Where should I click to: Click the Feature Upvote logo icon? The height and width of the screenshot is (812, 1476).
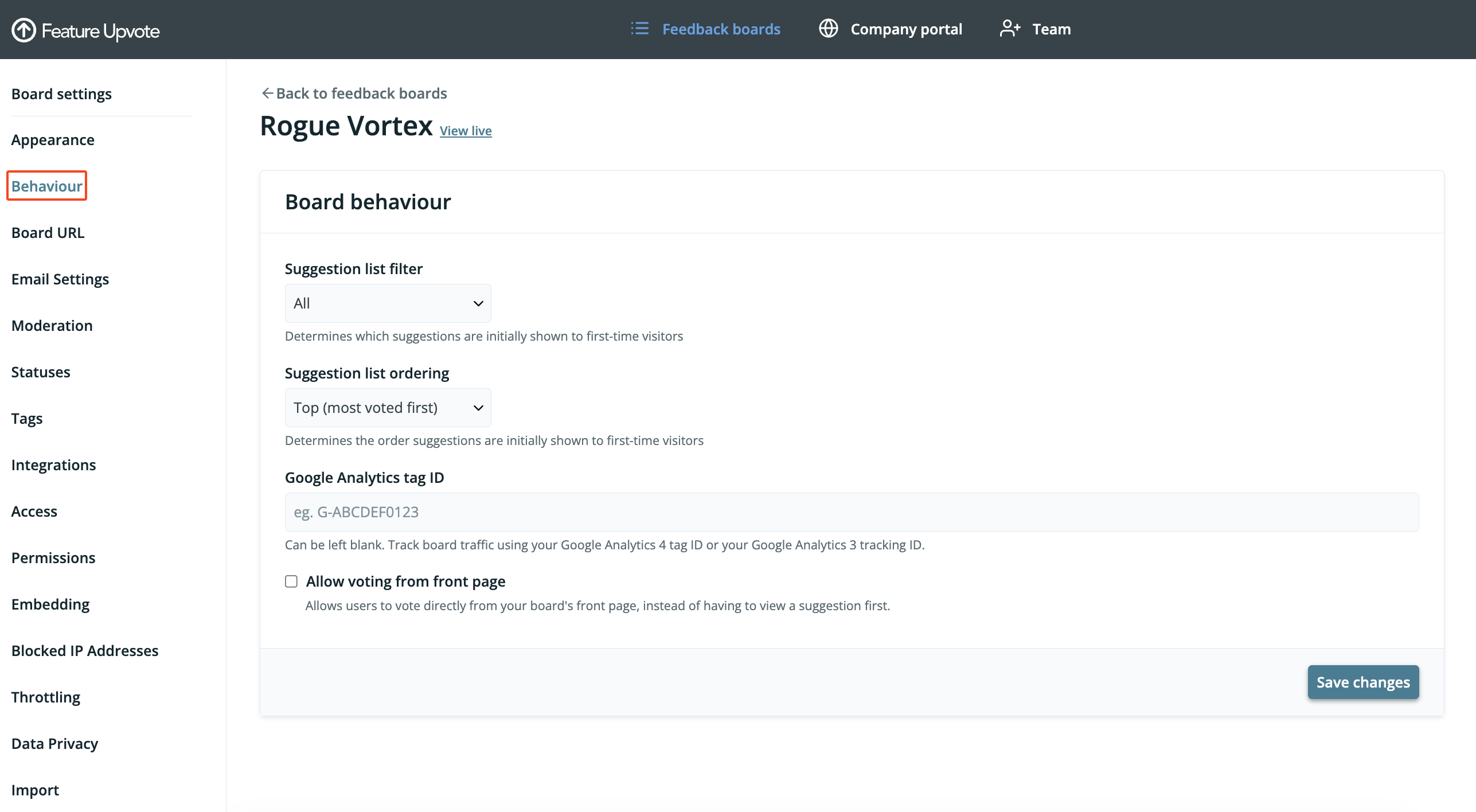click(x=24, y=30)
